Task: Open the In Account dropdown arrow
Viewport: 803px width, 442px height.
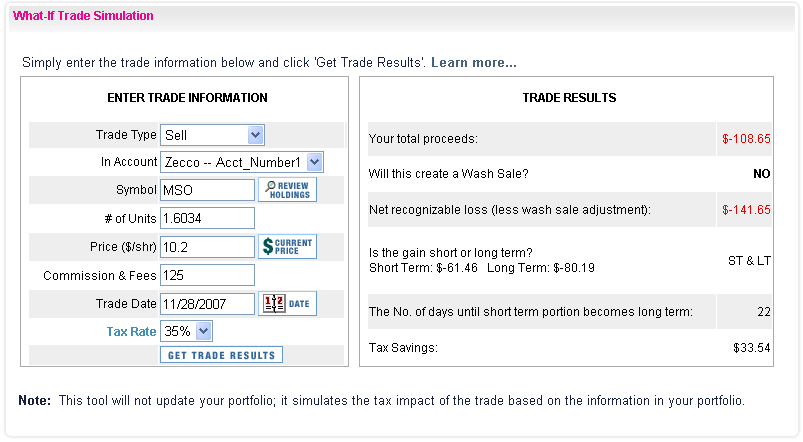Action: pyautogui.click(x=314, y=162)
